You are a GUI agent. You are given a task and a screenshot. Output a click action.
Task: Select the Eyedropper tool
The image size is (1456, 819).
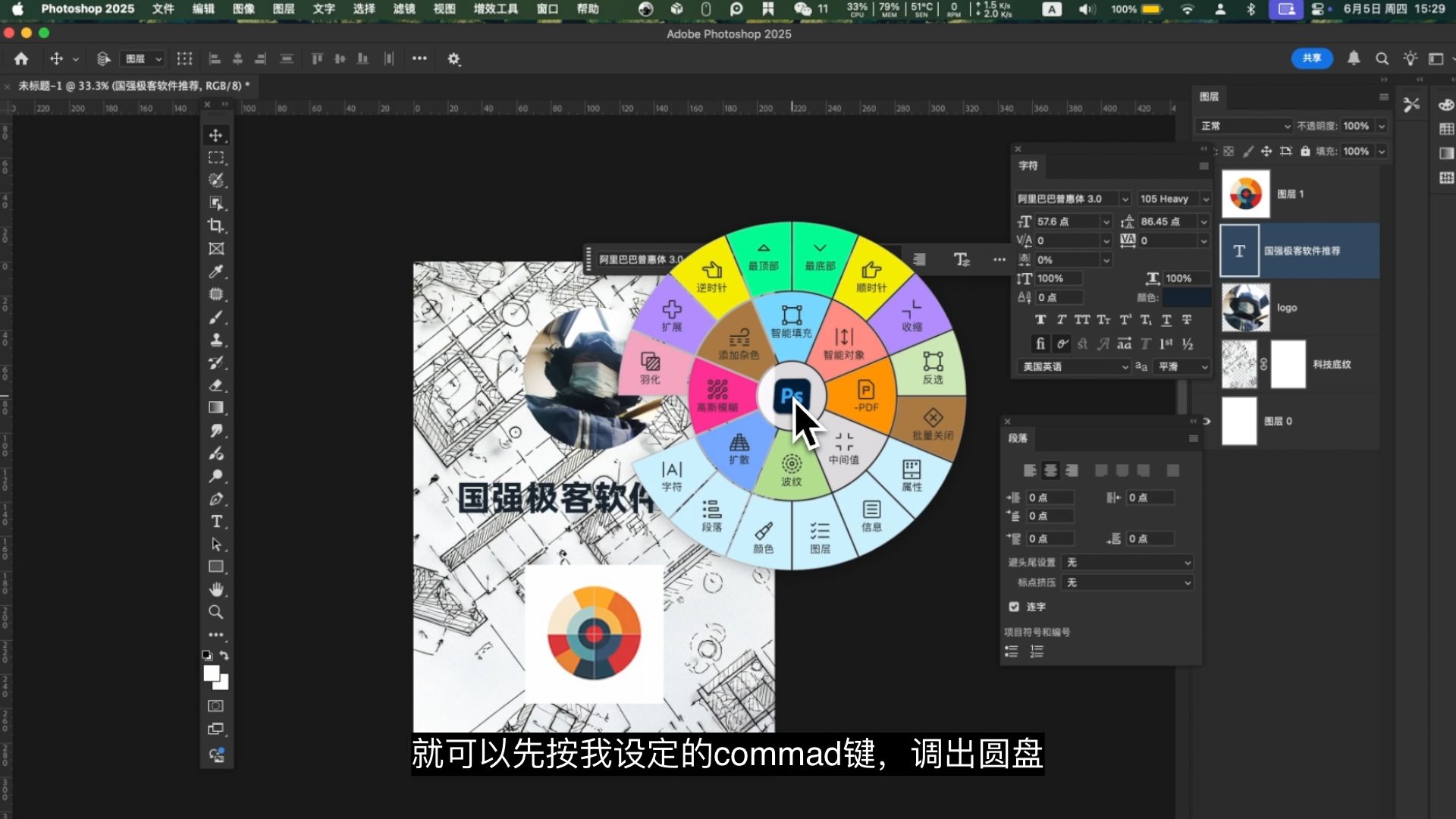point(216,271)
